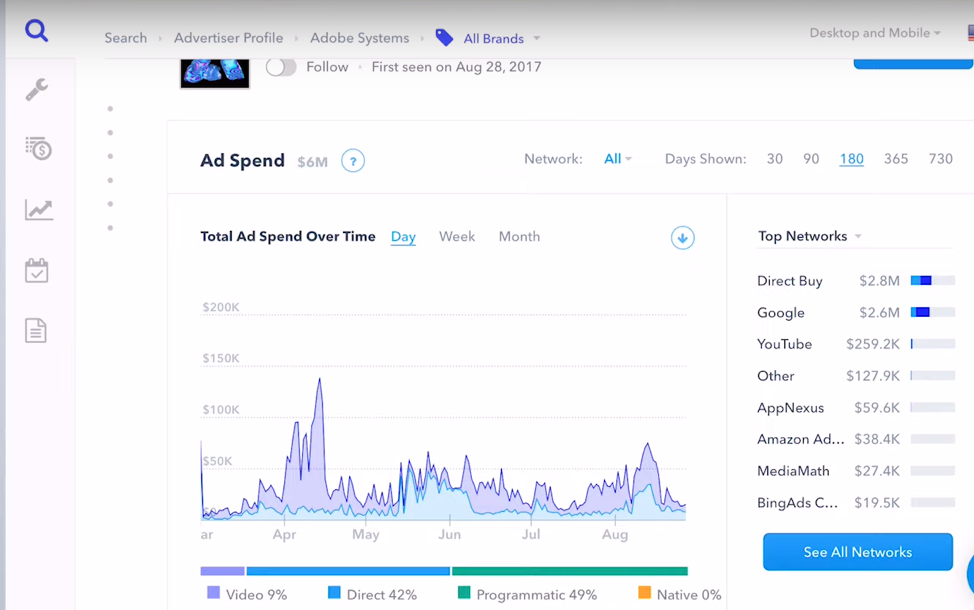Screen dimensions: 974x610
Task: Show 30 days of ad spend
Action: (x=775, y=159)
